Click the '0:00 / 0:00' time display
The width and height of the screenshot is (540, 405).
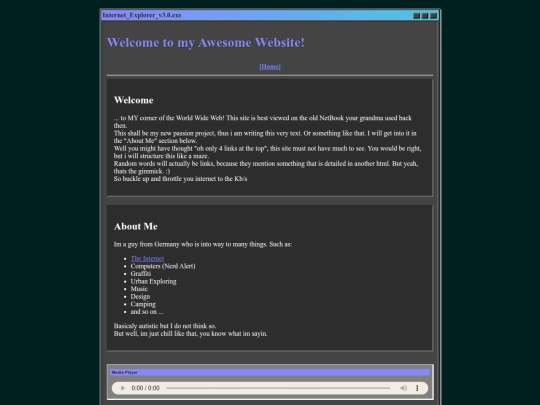tap(145, 388)
